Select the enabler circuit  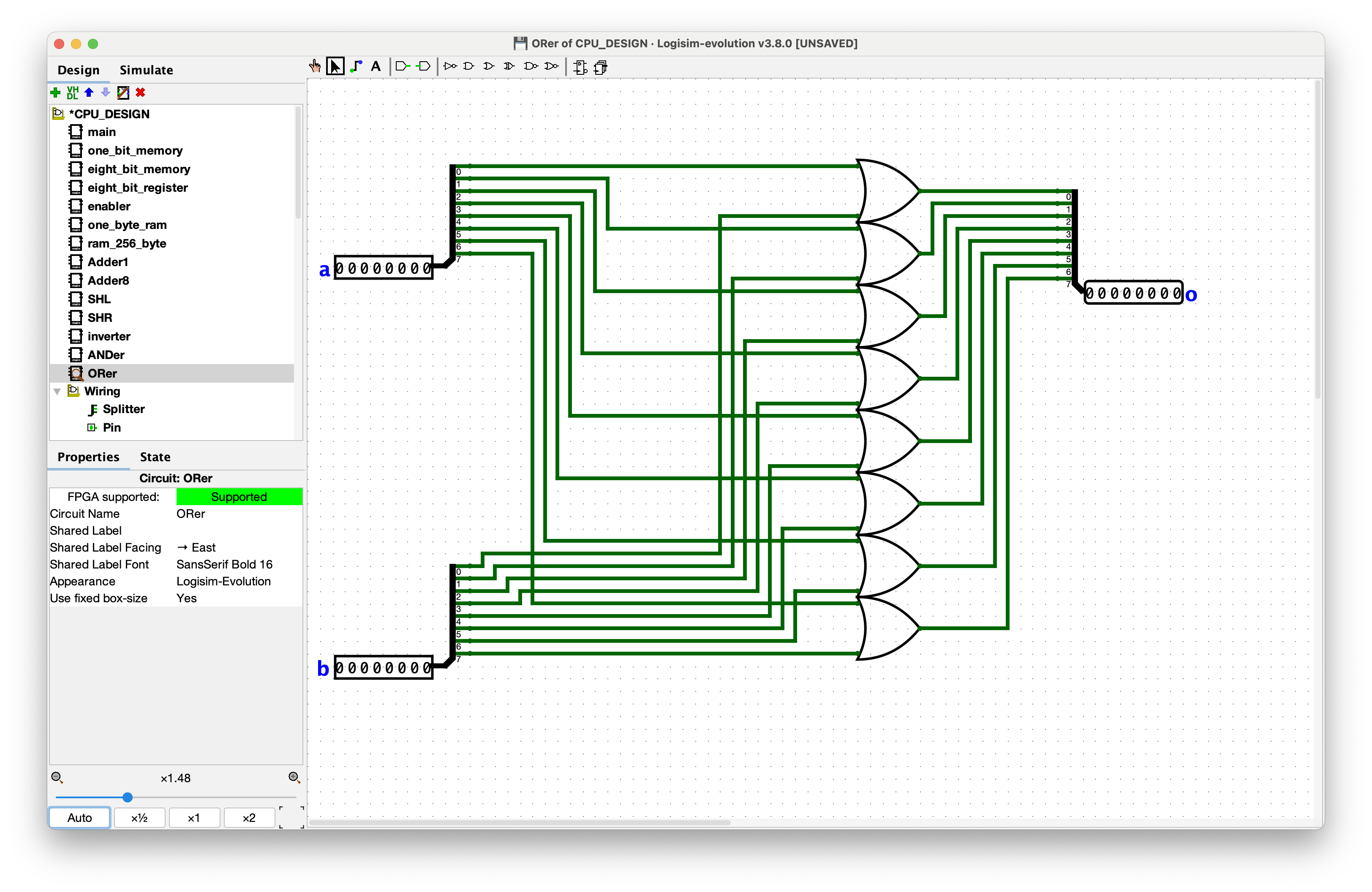click(109, 206)
